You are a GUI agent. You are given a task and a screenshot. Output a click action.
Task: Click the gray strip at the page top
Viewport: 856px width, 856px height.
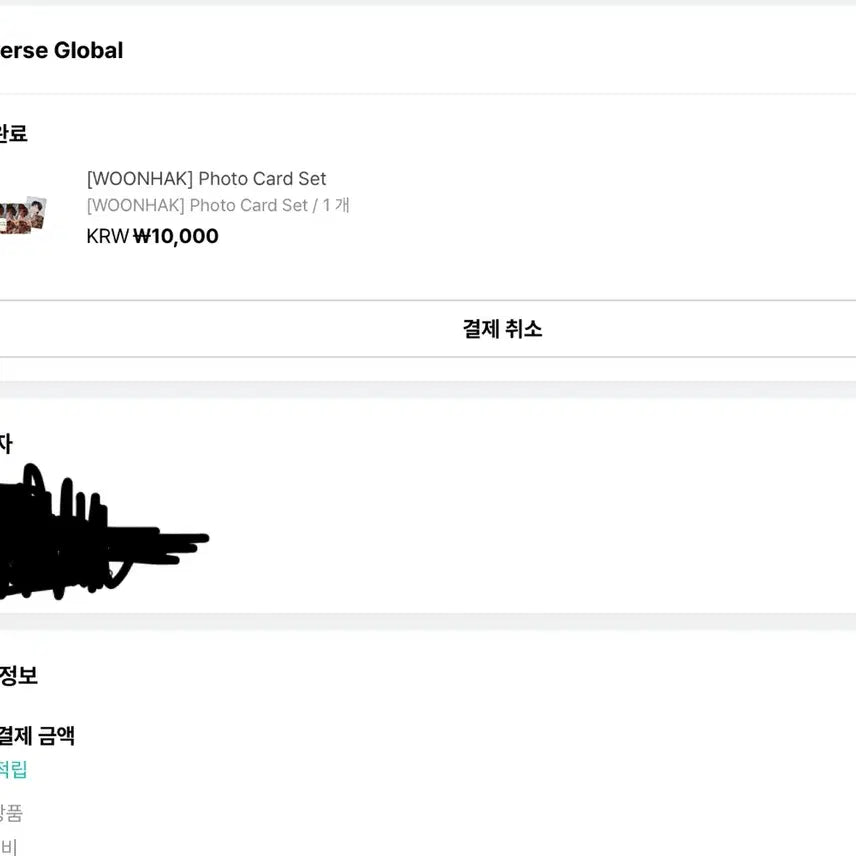coord(428,3)
